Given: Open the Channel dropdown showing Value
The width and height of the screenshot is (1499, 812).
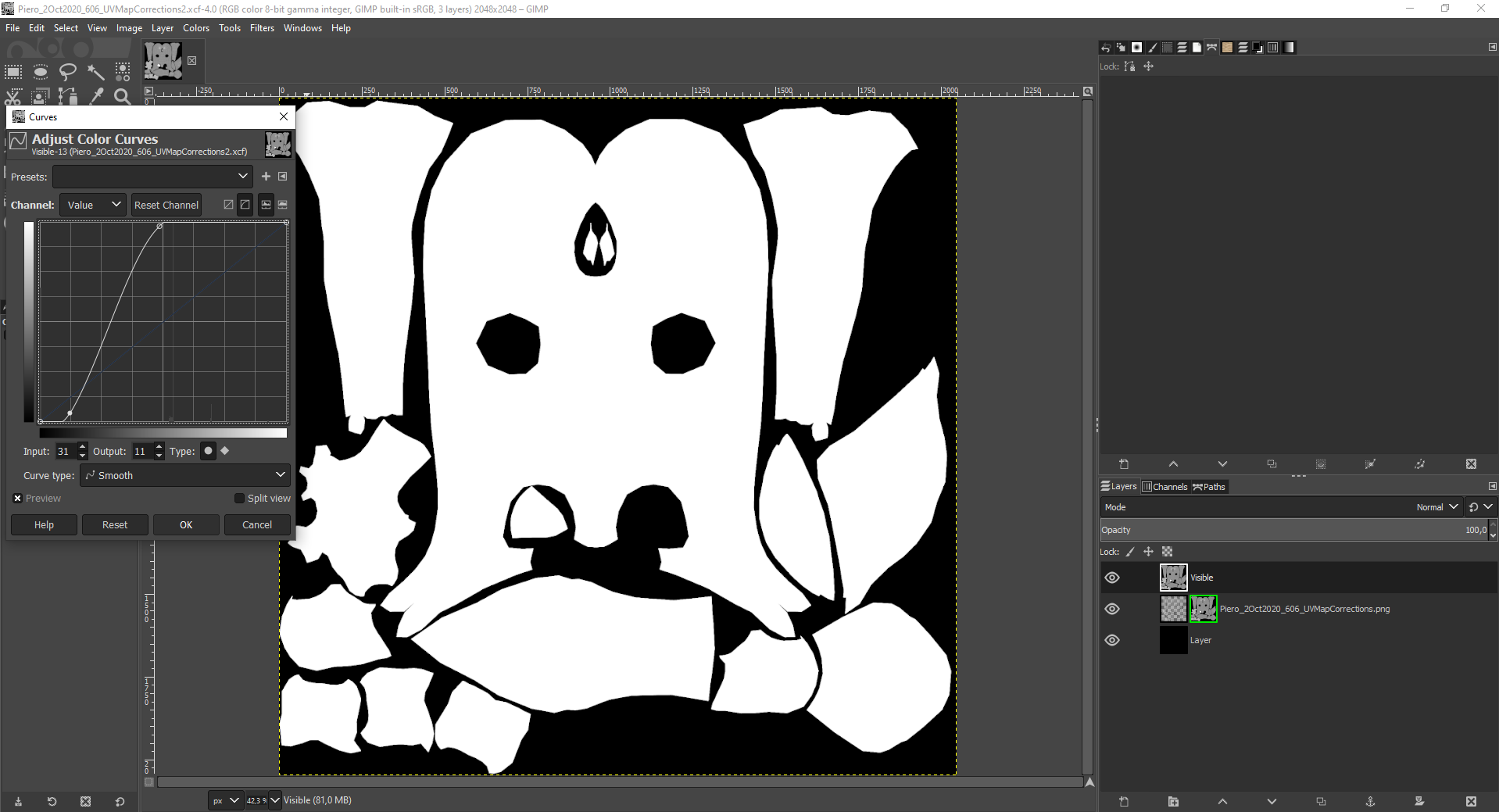Looking at the screenshot, I should (x=93, y=205).
